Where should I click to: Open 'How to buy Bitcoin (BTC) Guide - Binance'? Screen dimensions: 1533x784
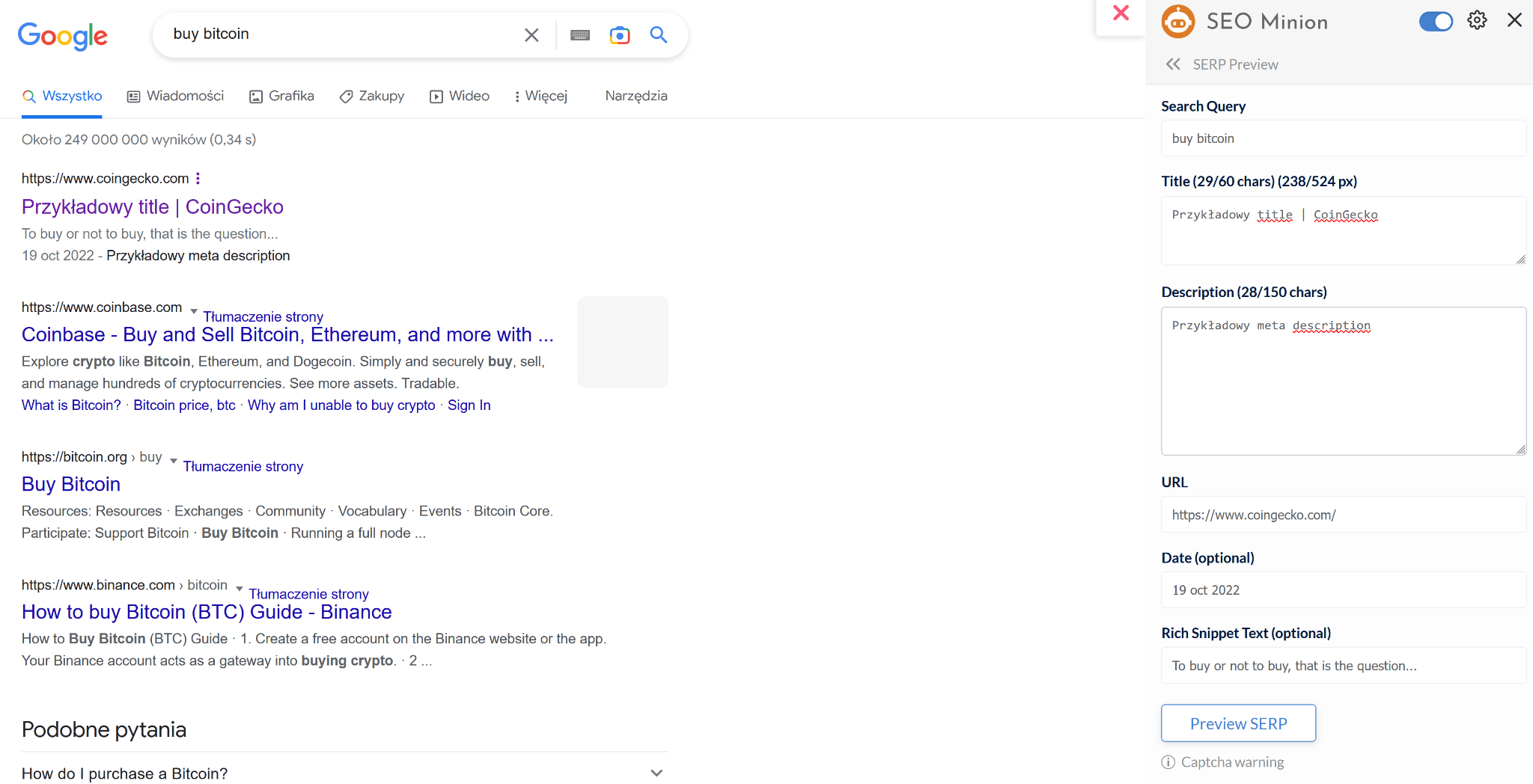point(207,612)
